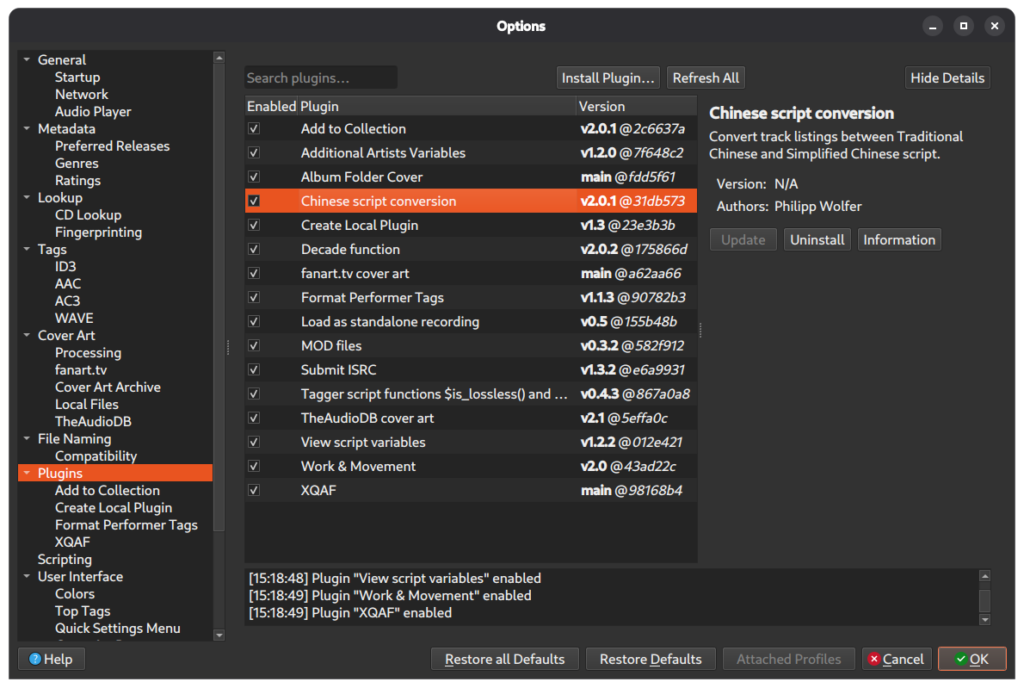Cancel the Options dialog

point(897,659)
